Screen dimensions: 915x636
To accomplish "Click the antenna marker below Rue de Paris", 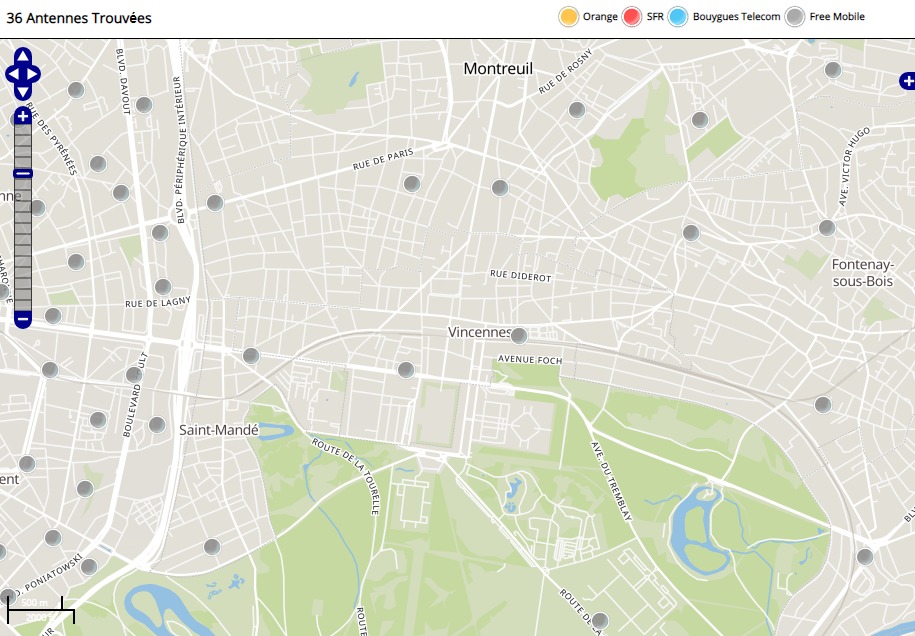I will pos(411,184).
